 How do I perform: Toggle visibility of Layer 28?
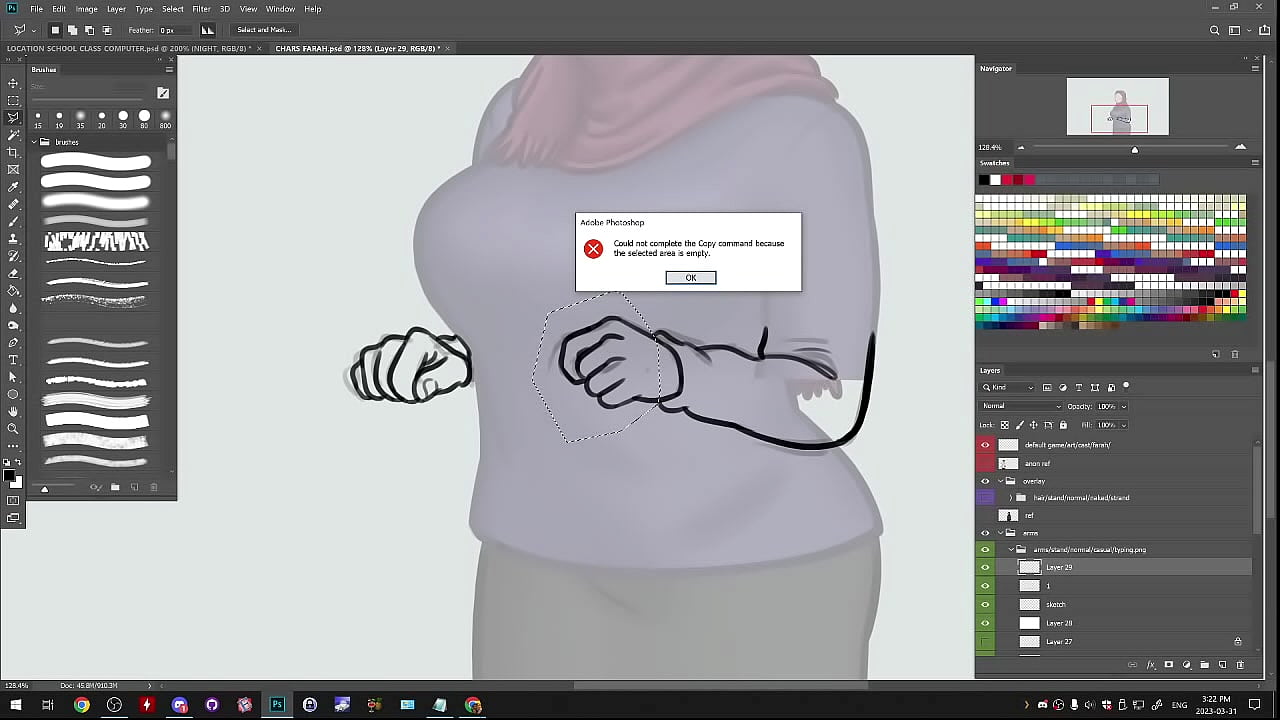click(985, 623)
